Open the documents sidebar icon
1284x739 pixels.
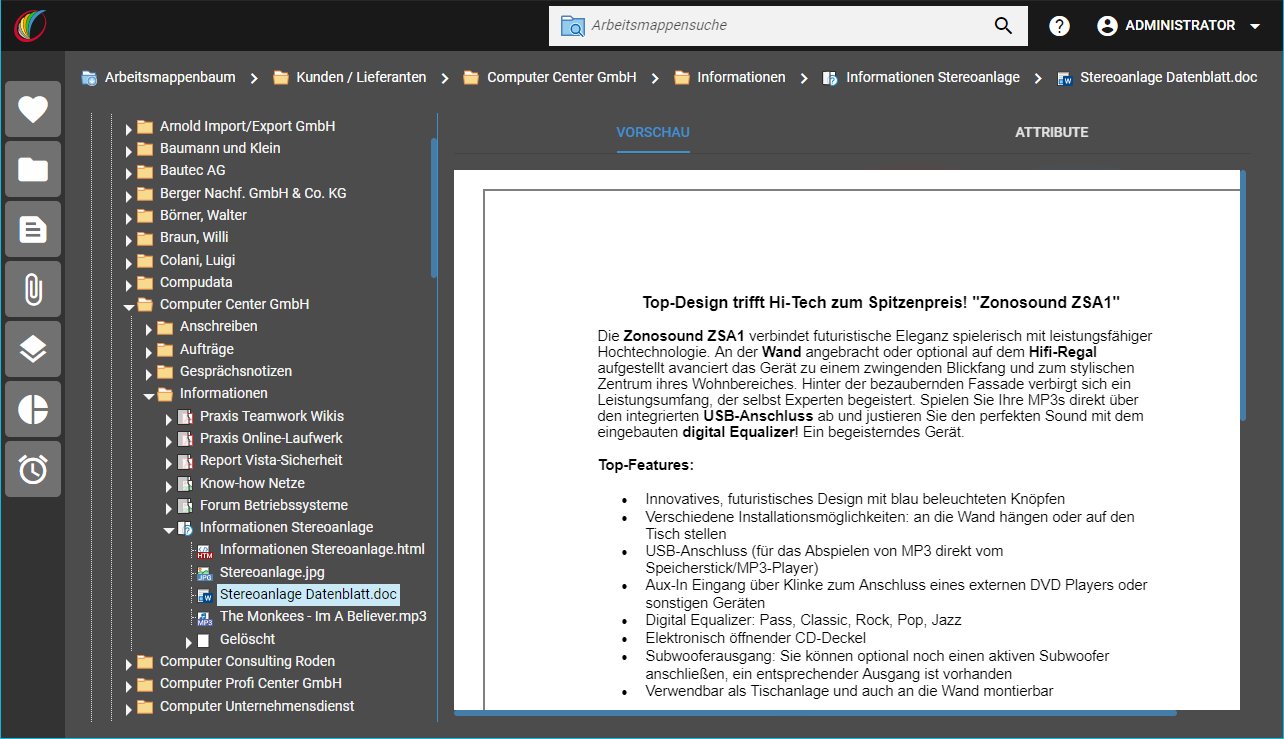[x=33, y=229]
